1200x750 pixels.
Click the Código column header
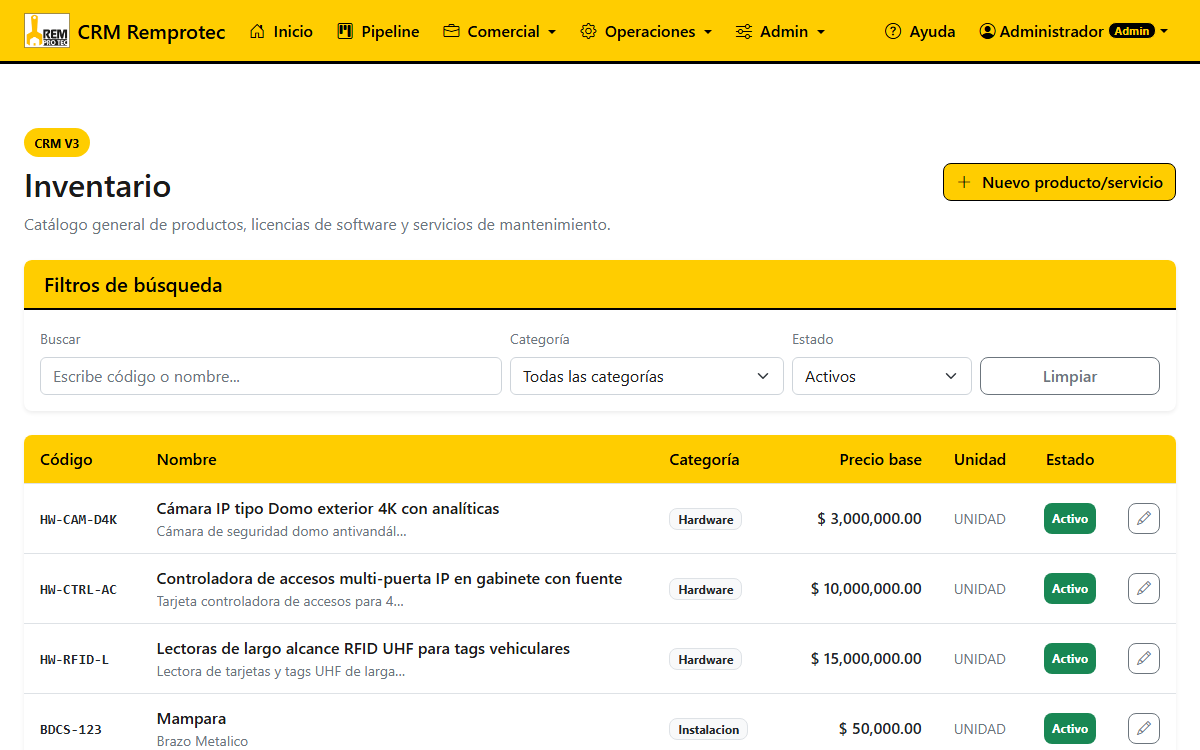pos(66,459)
